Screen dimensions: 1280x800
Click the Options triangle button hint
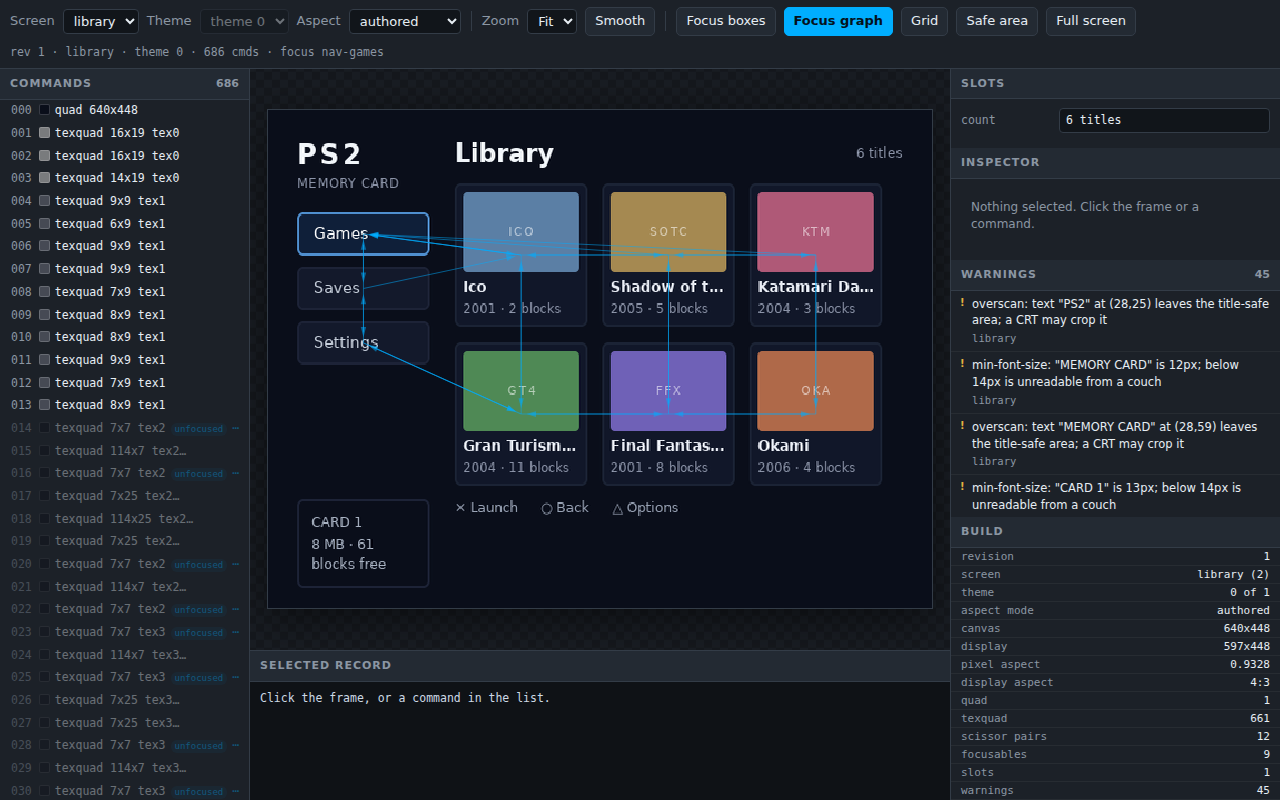click(x=645, y=508)
